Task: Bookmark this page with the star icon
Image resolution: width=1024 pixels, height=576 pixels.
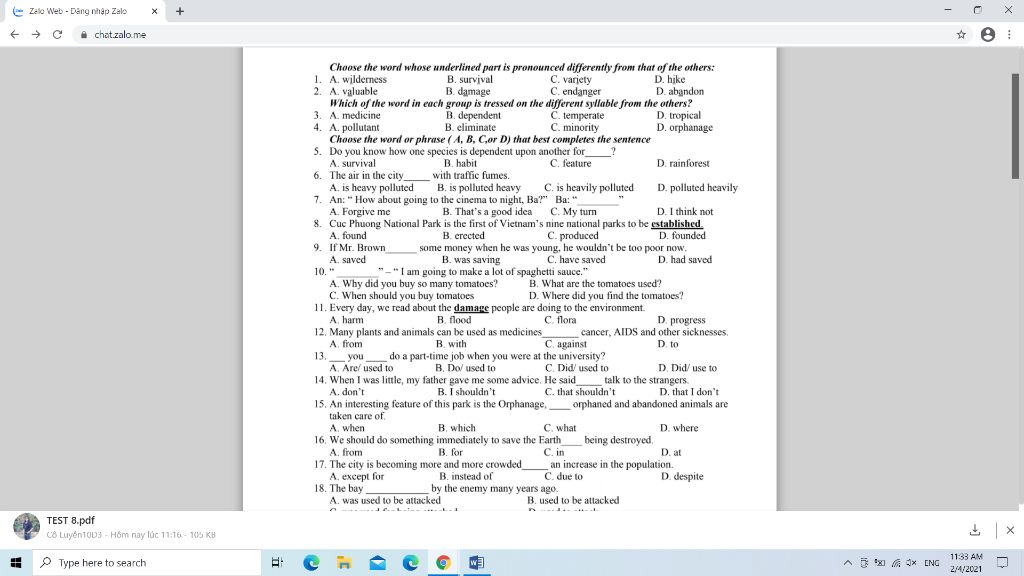Action: (961, 35)
